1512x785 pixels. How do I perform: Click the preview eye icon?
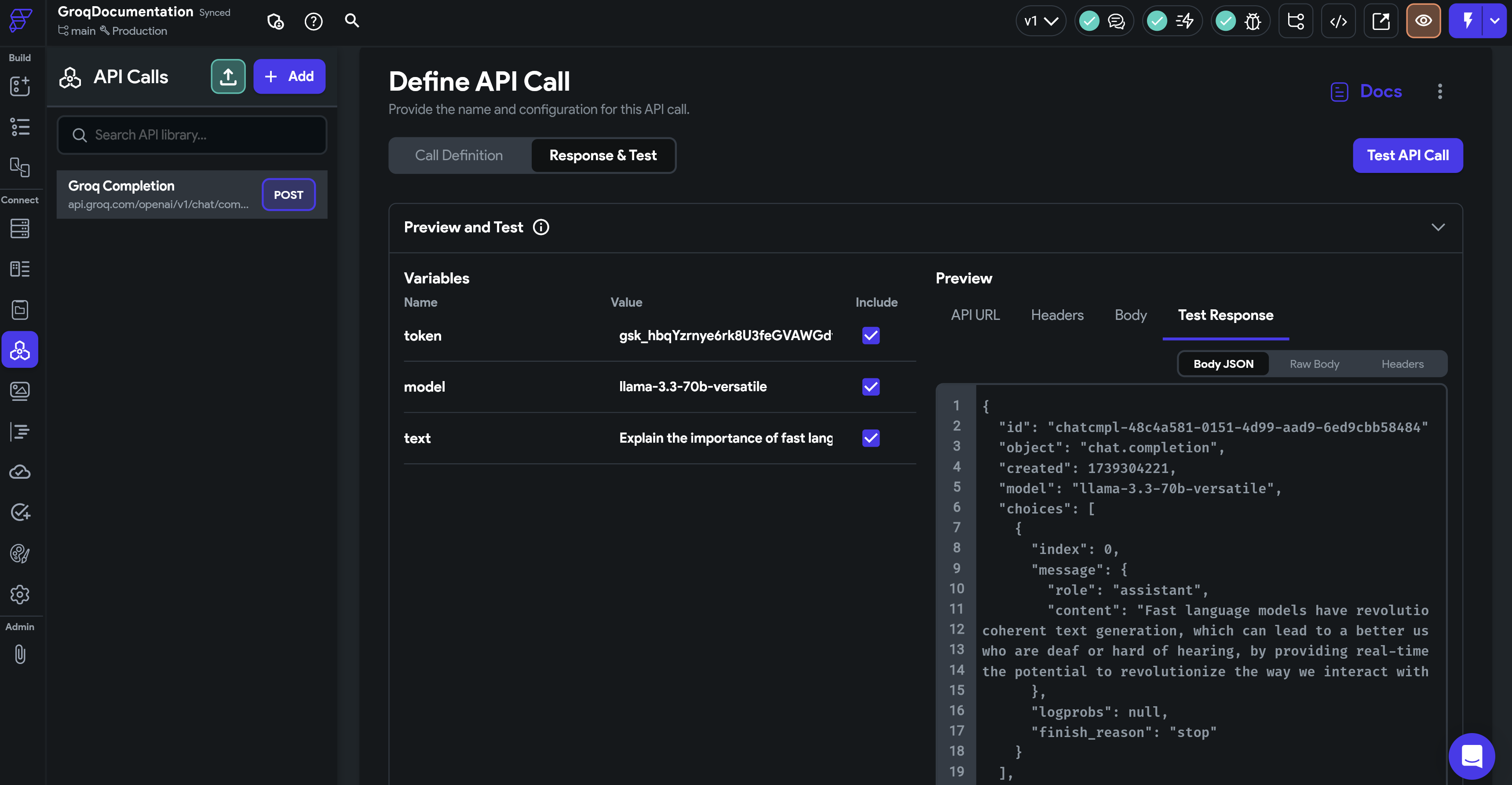point(1423,21)
